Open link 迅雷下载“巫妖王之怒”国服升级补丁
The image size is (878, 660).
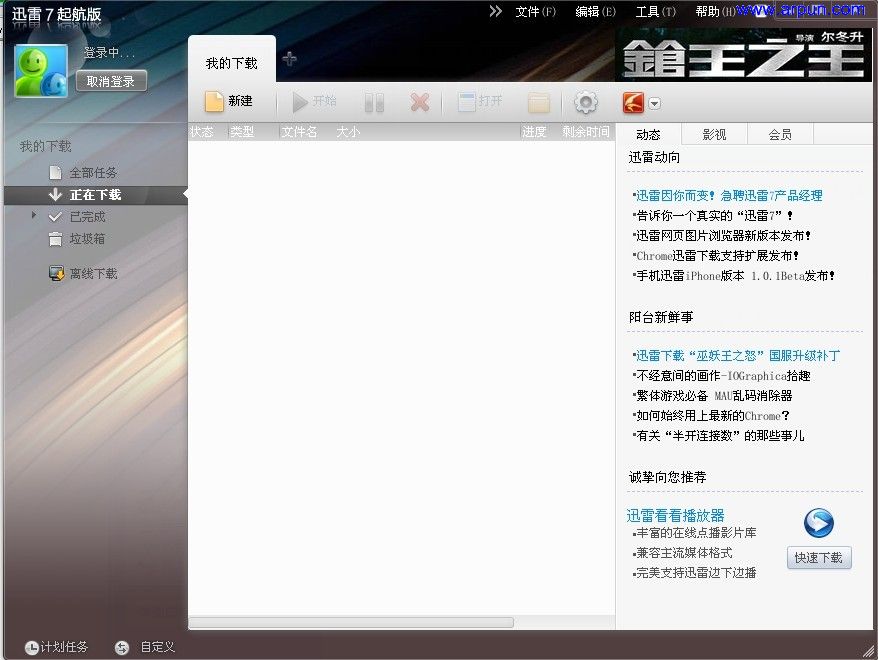pos(736,355)
